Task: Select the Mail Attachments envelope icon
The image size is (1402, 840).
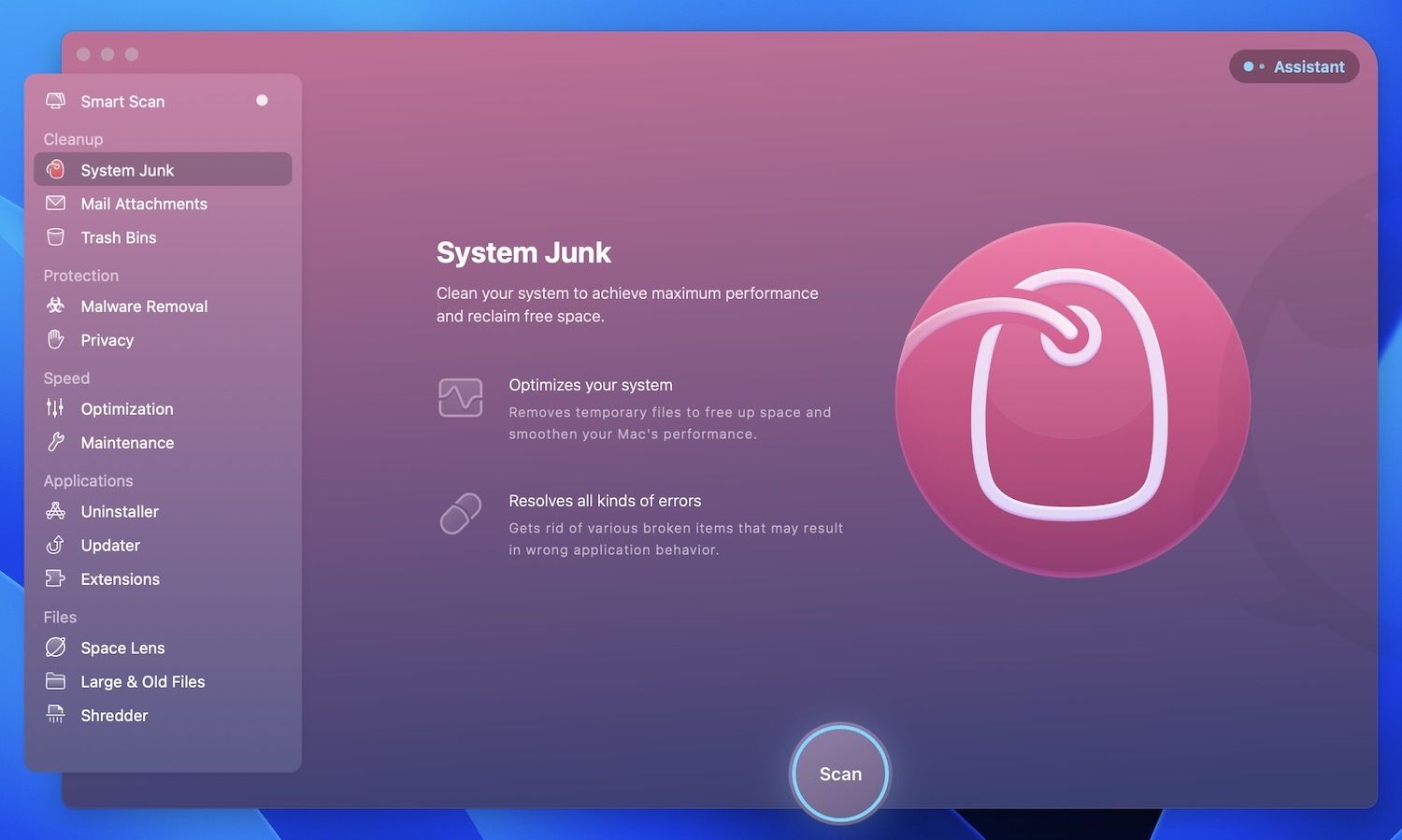Action: [x=56, y=204]
